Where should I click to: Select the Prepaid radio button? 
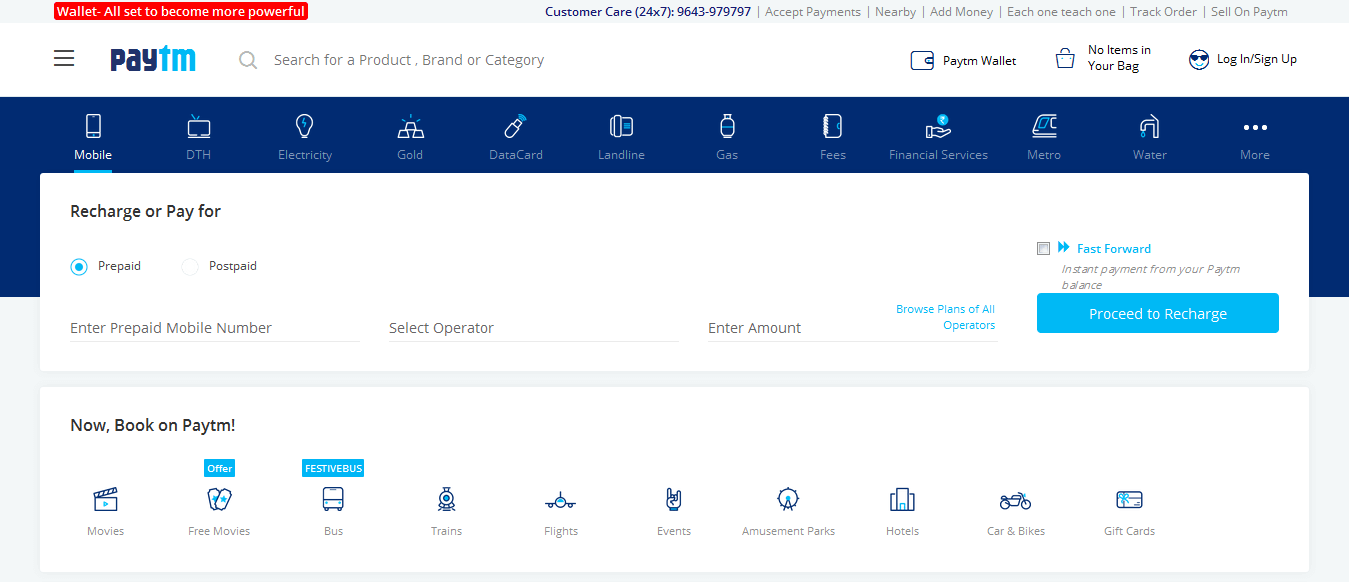click(x=79, y=267)
